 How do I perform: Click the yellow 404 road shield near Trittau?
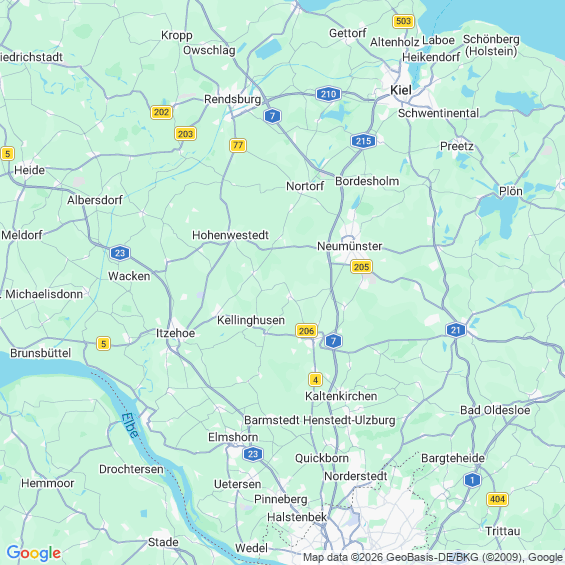497,499
